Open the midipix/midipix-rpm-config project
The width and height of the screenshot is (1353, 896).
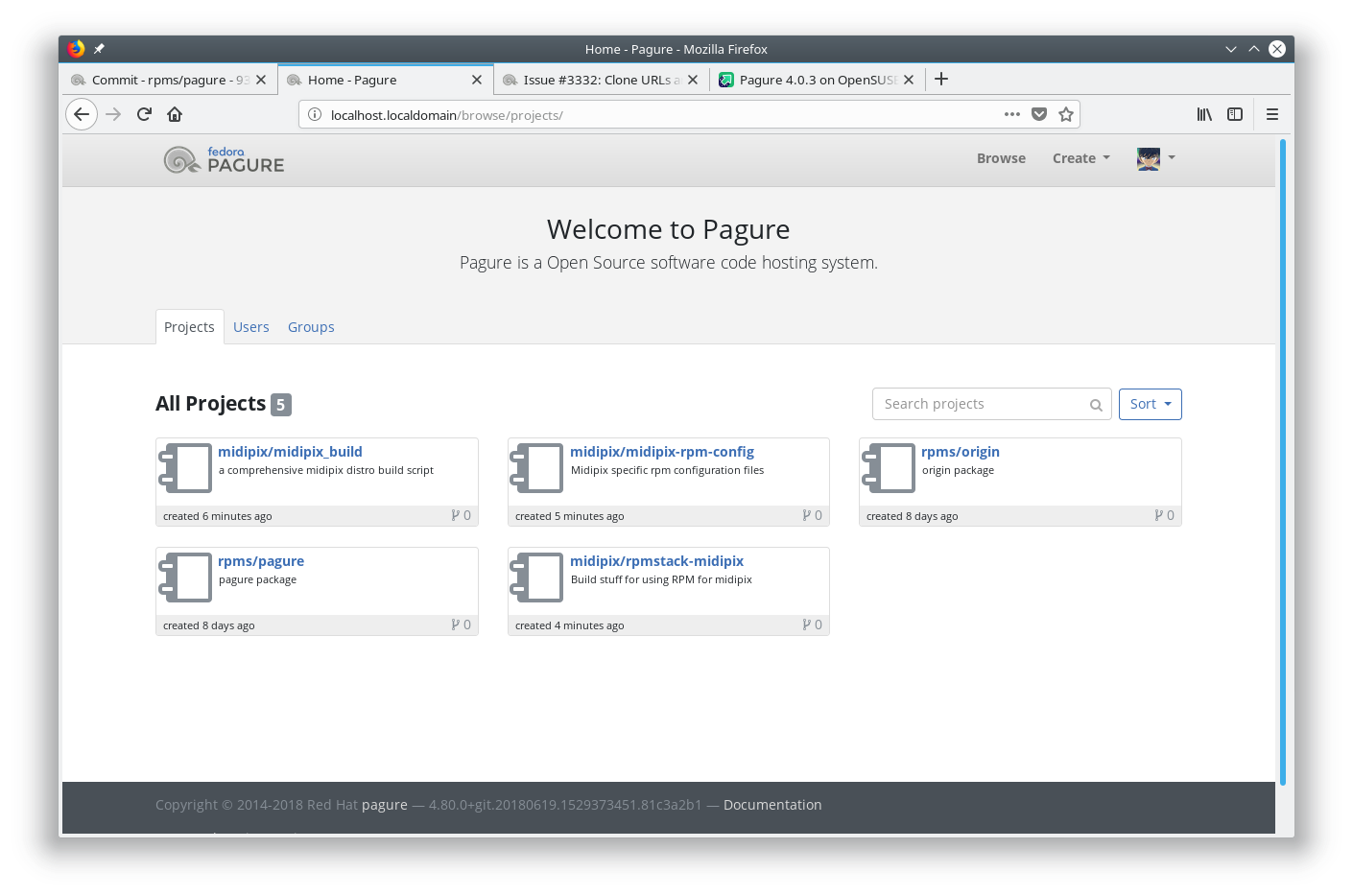point(662,452)
